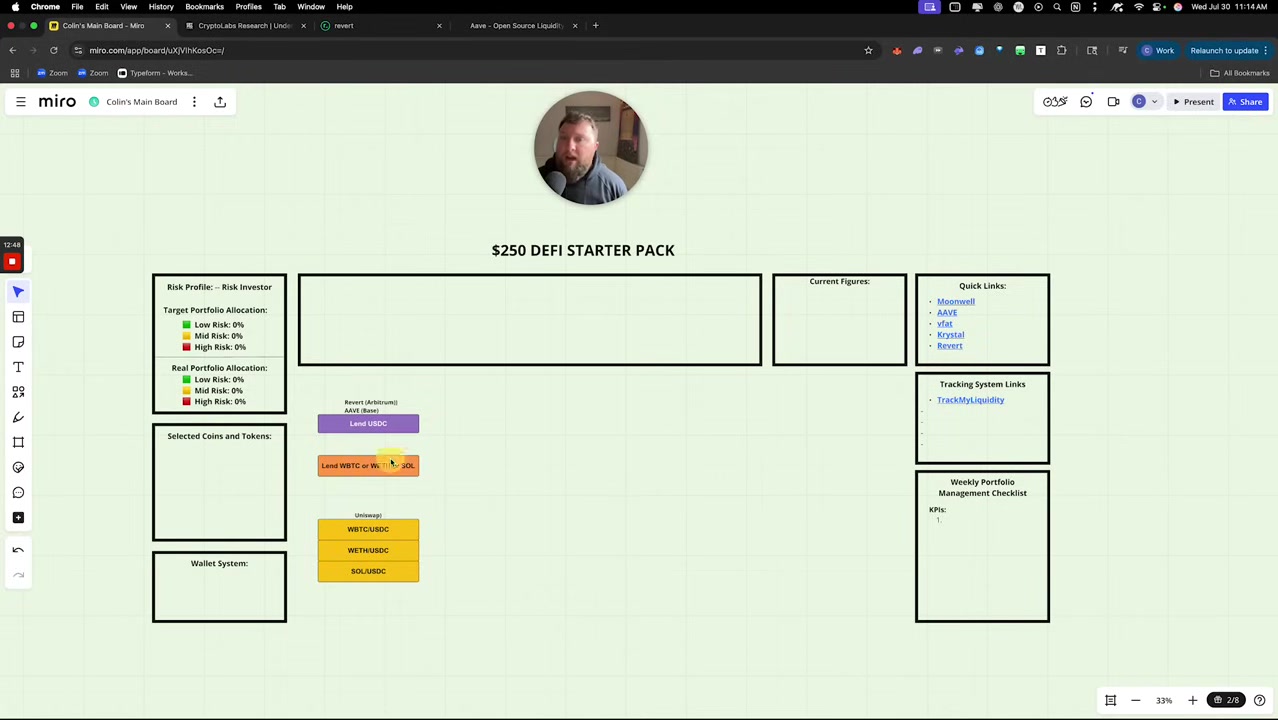Click the zoom in plus button

(1192, 700)
